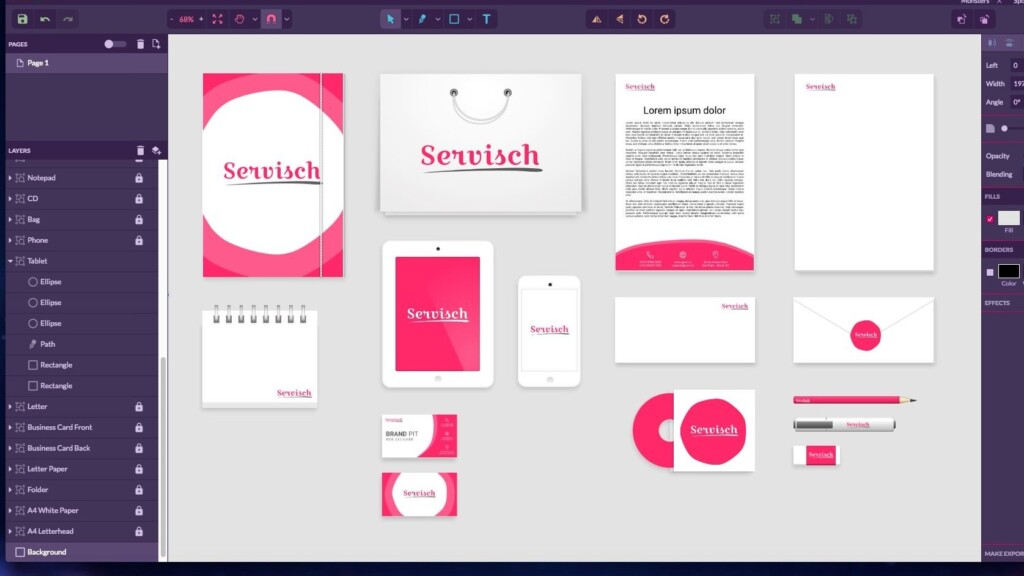Open the pointer tool variants dropdown
1024x576 pixels.
(406, 19)
